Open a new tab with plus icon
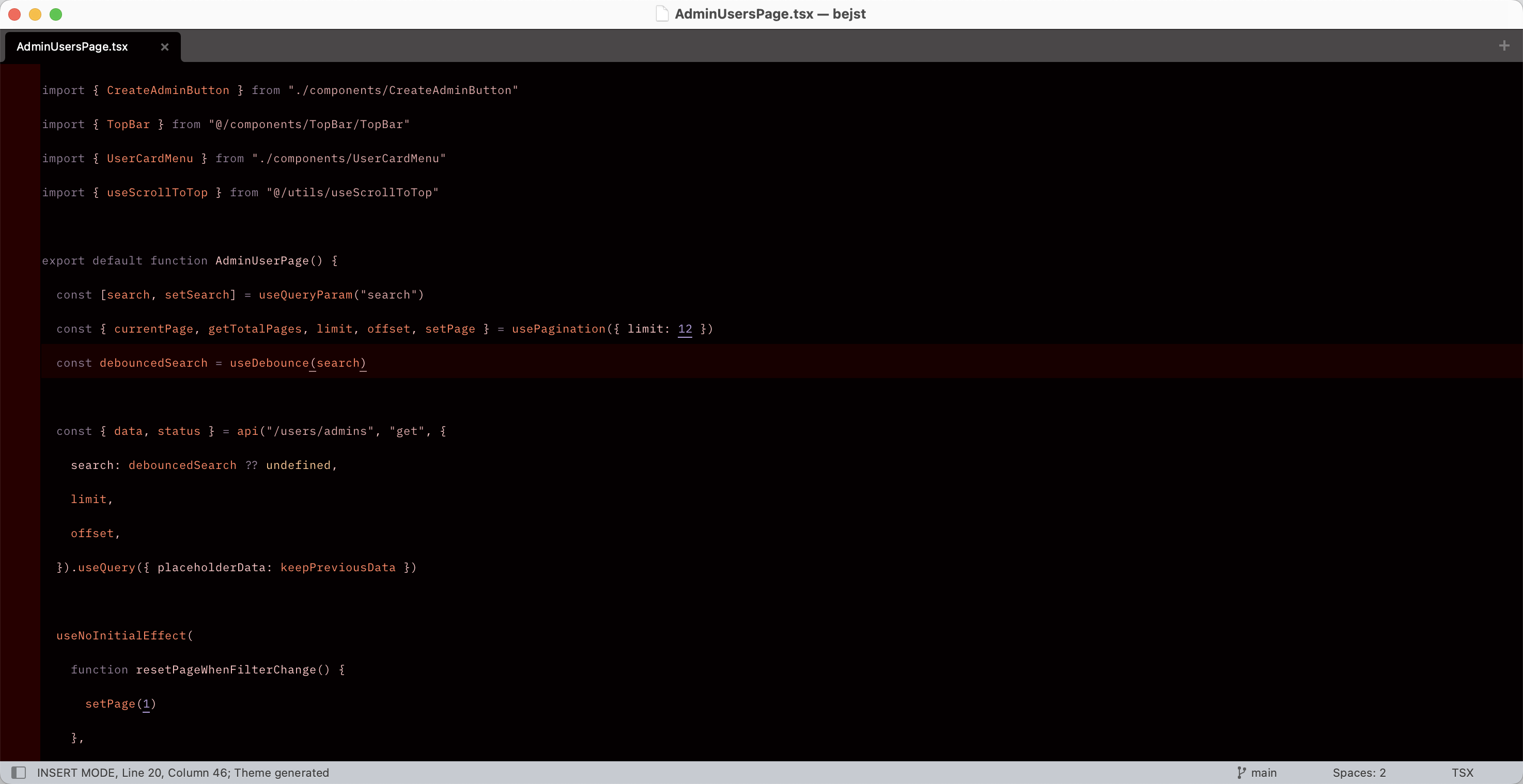Screen dimensions: 1523x784 [x=1504, y=45]
